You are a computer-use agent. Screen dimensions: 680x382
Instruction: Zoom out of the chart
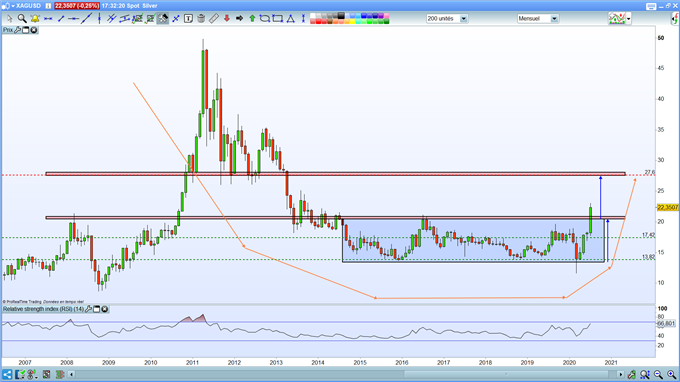[x=658, y=374]
